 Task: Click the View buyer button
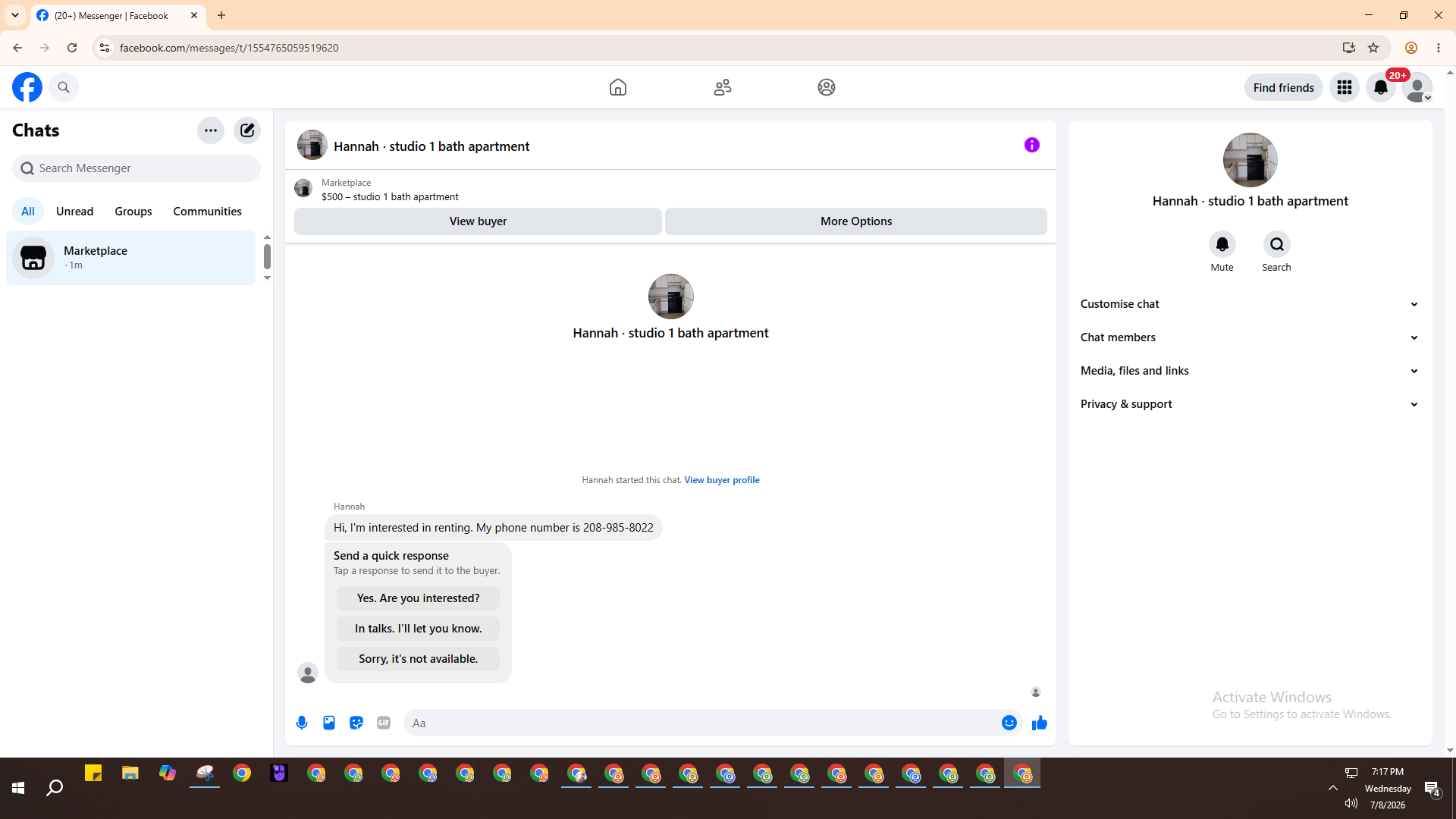[478, 221]
